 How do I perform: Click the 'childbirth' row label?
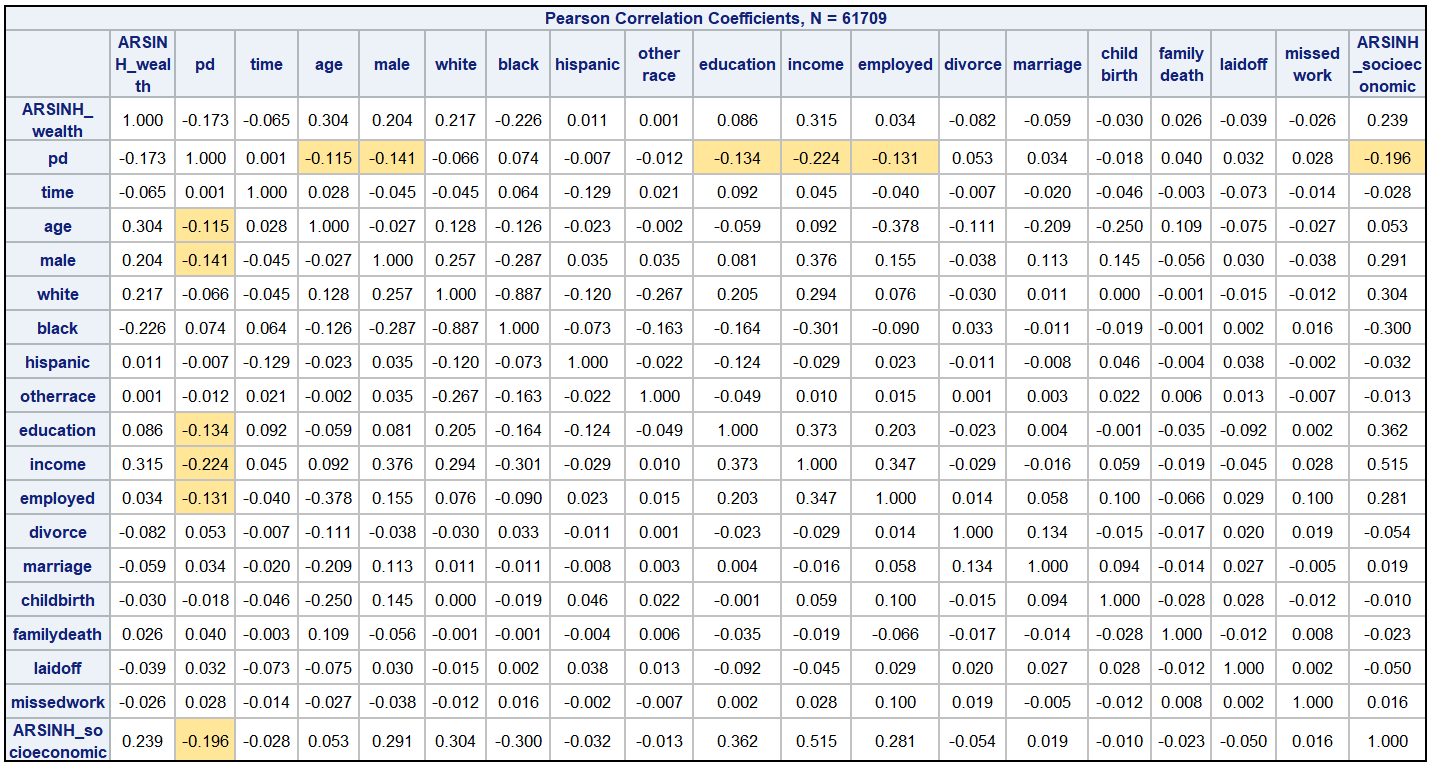[x=58, y=600]
